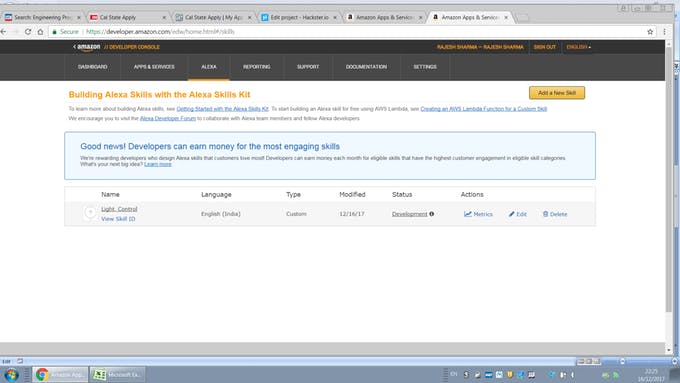
Task: Click the '12/16/17' modified date
Action: point(352,214)
